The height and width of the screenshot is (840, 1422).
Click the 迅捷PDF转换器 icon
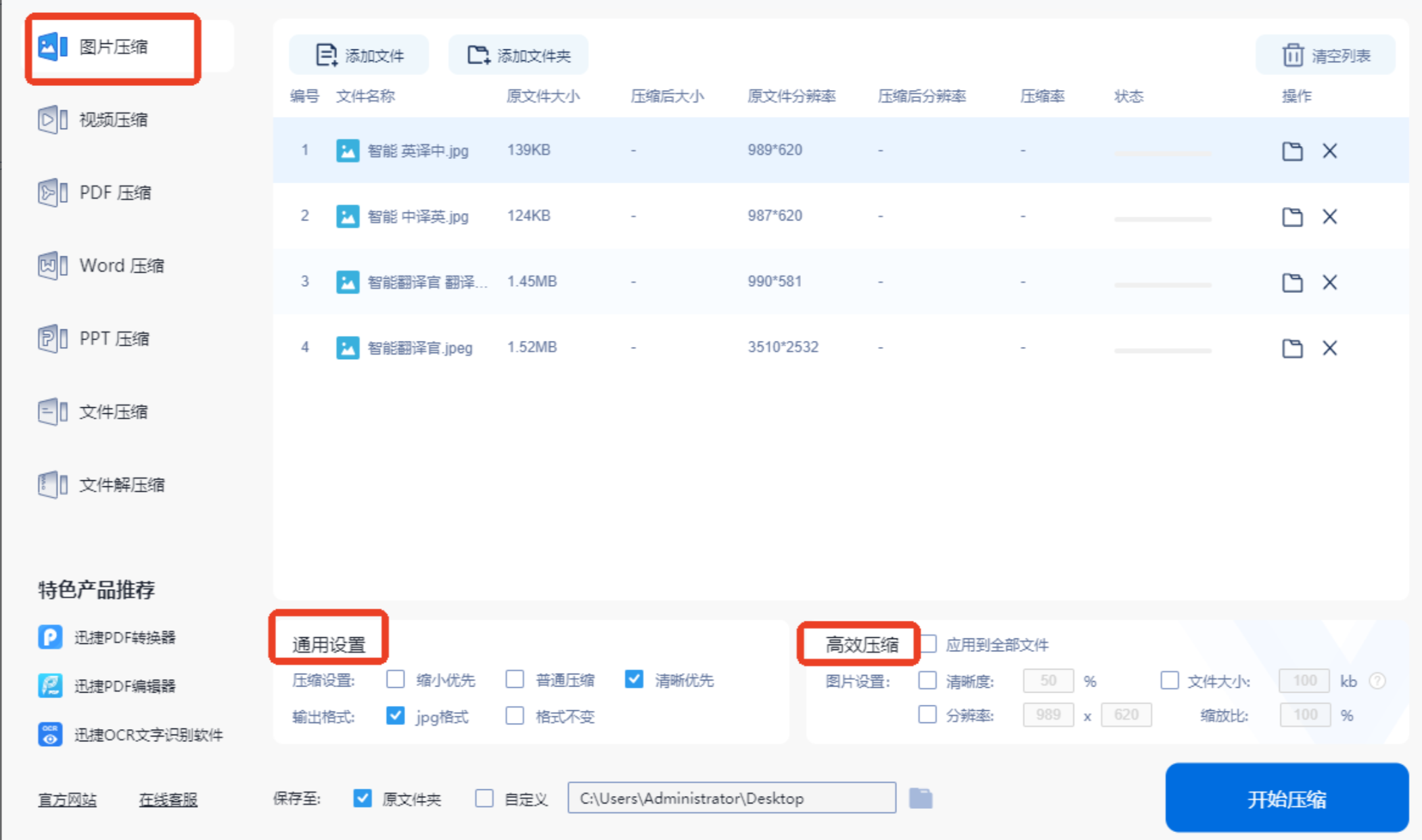point(51,637)
